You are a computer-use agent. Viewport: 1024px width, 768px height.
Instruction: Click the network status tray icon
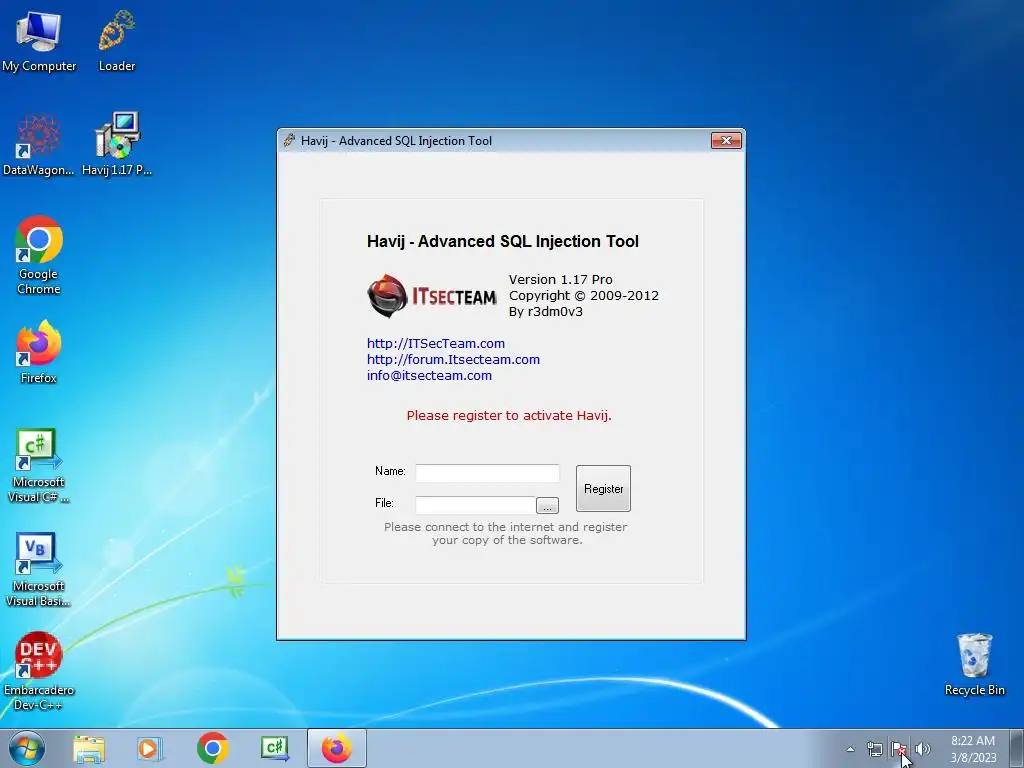[874, 749]
